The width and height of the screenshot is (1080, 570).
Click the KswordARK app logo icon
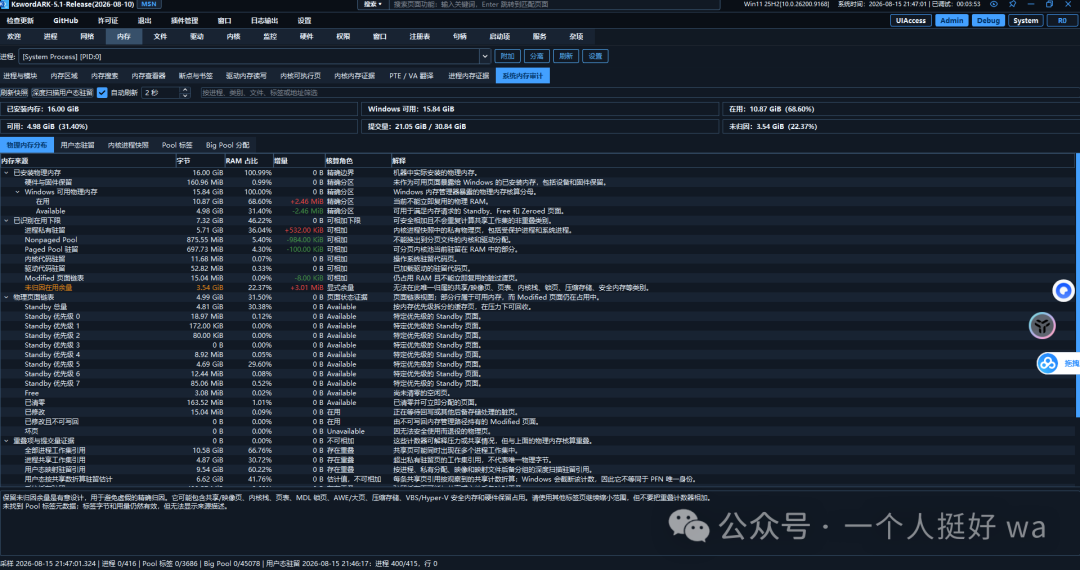point(5,4)
